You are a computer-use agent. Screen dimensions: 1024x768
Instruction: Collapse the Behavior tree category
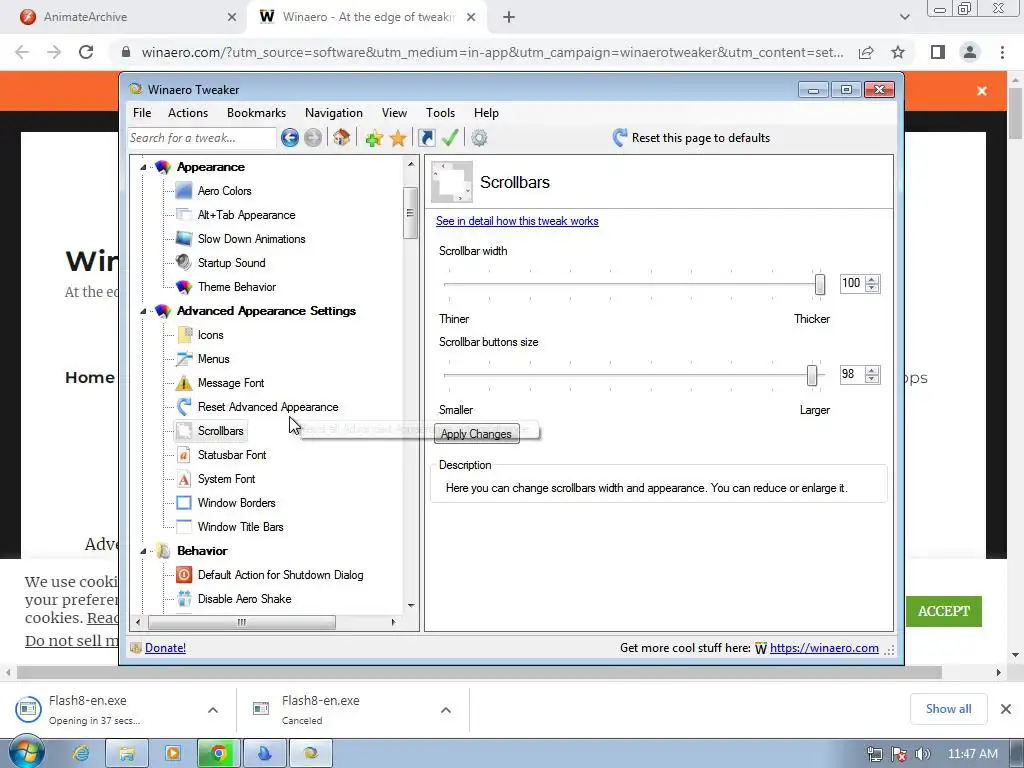click(x=143, y=551)
